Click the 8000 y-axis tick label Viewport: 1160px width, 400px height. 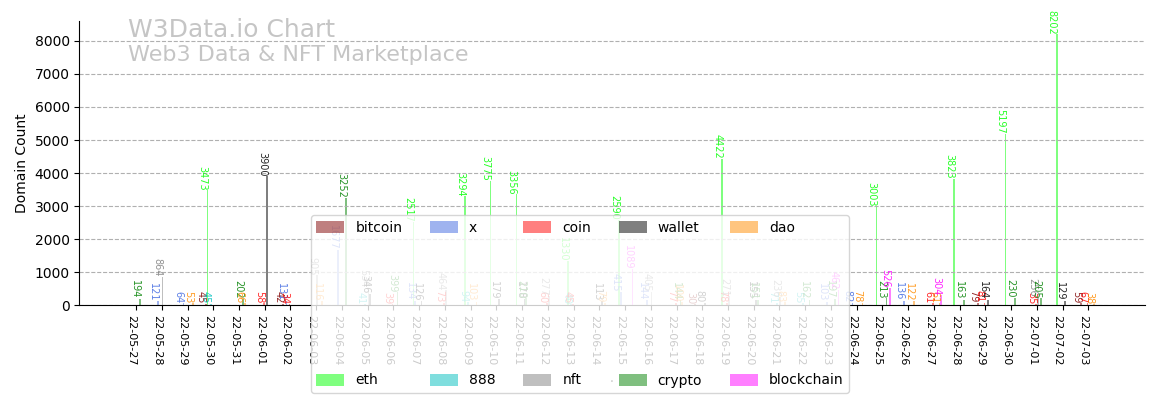(x=52, y=41)
